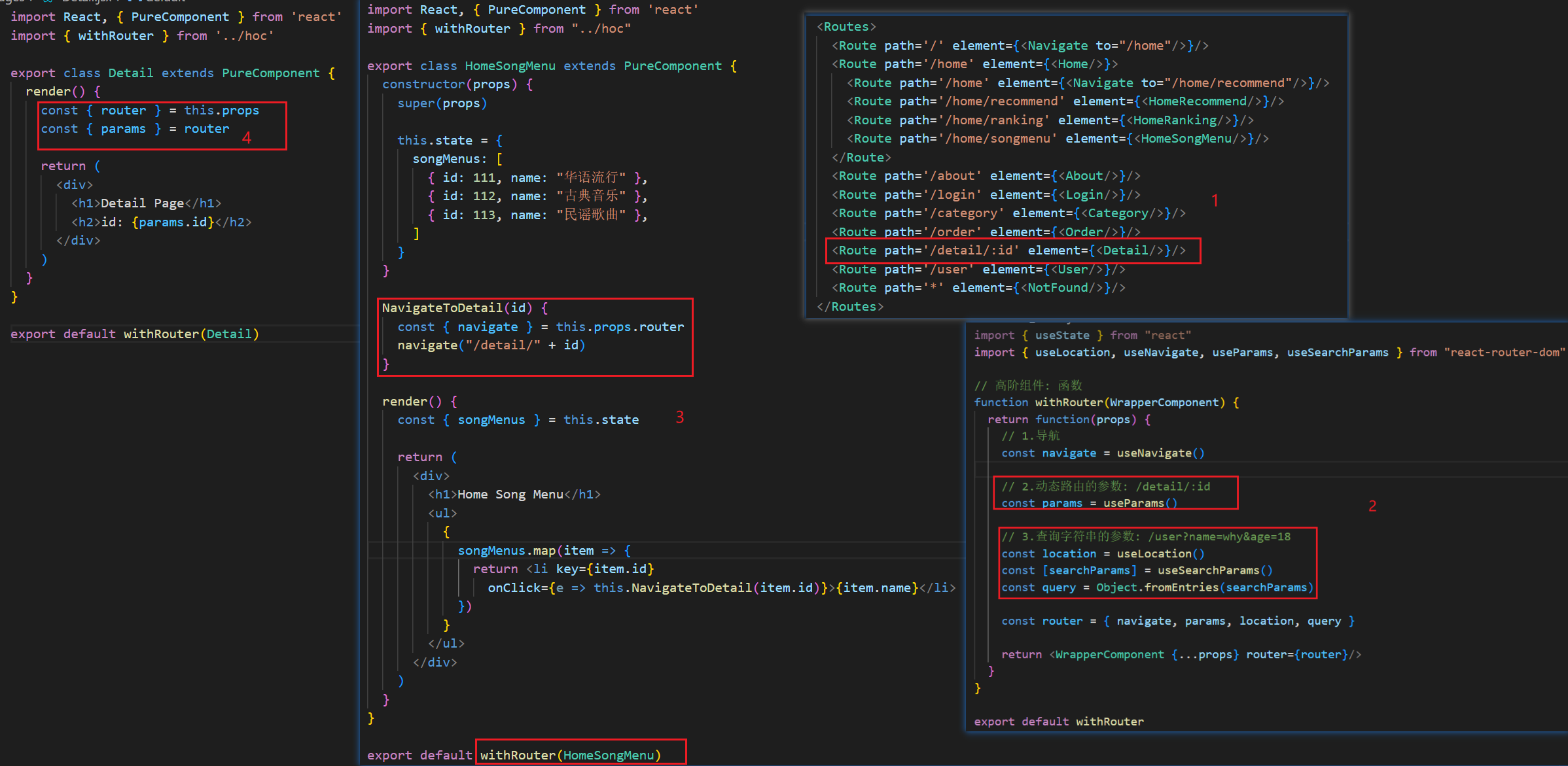Click the Route path='/home/songmenu' line
The height and width of the screenshot is (766, 1568).
1058,139
